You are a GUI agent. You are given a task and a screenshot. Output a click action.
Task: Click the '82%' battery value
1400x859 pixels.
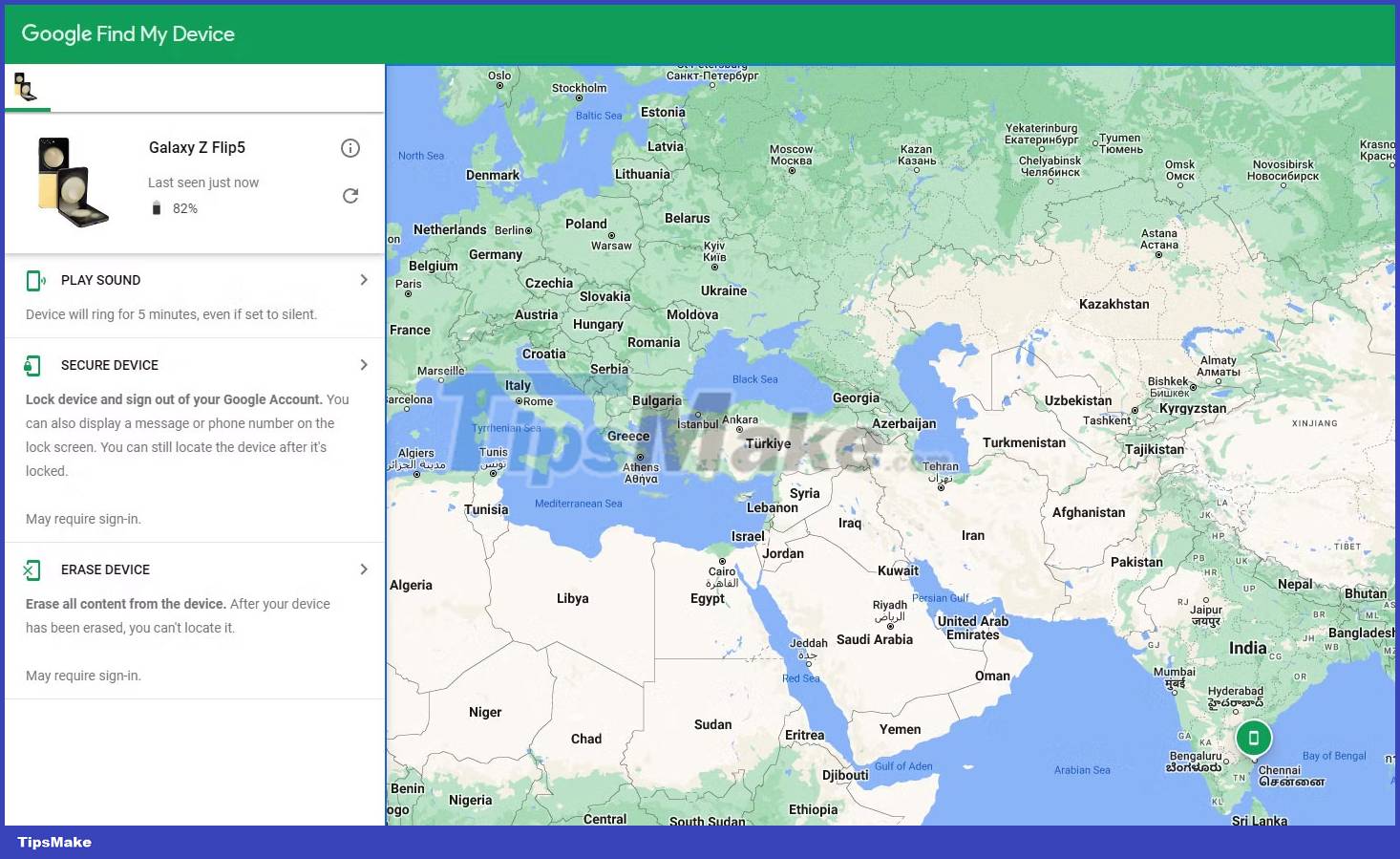(x=185, y=208)
